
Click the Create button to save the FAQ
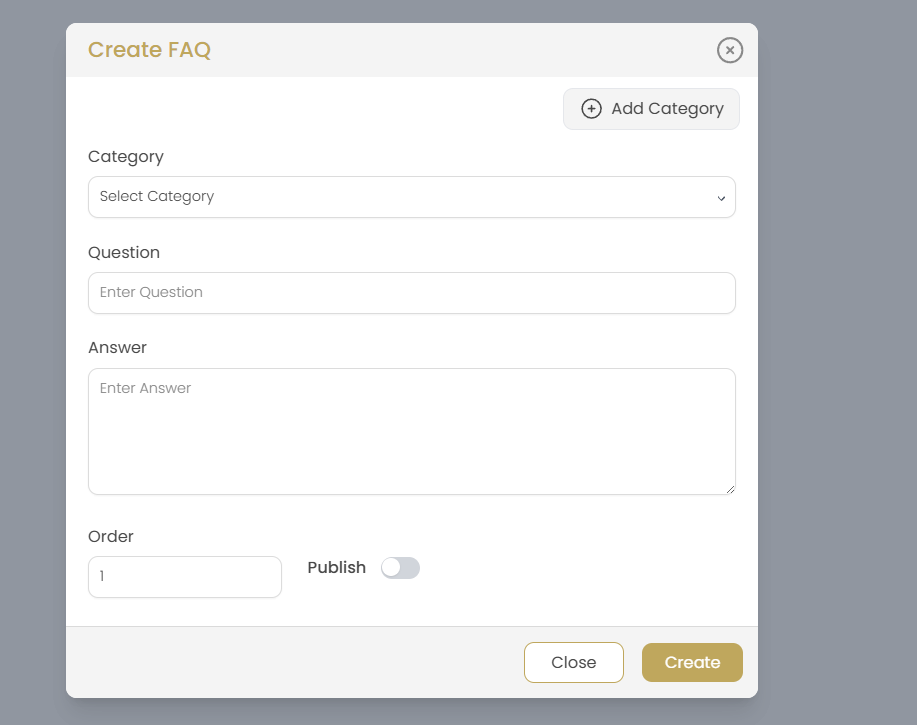coord(692,662)
